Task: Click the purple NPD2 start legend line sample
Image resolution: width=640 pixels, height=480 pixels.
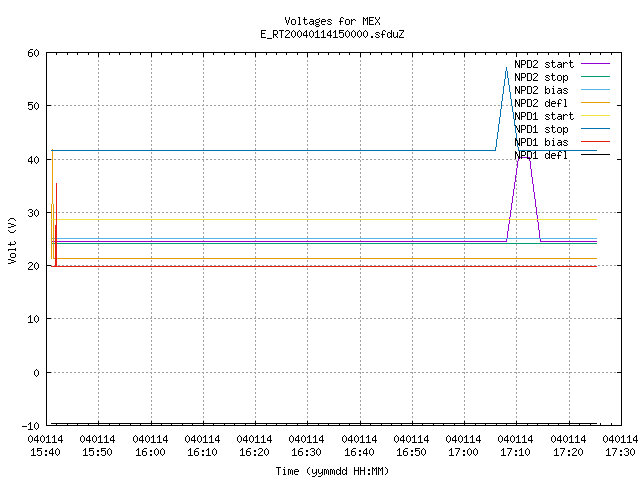Action: 595,64
